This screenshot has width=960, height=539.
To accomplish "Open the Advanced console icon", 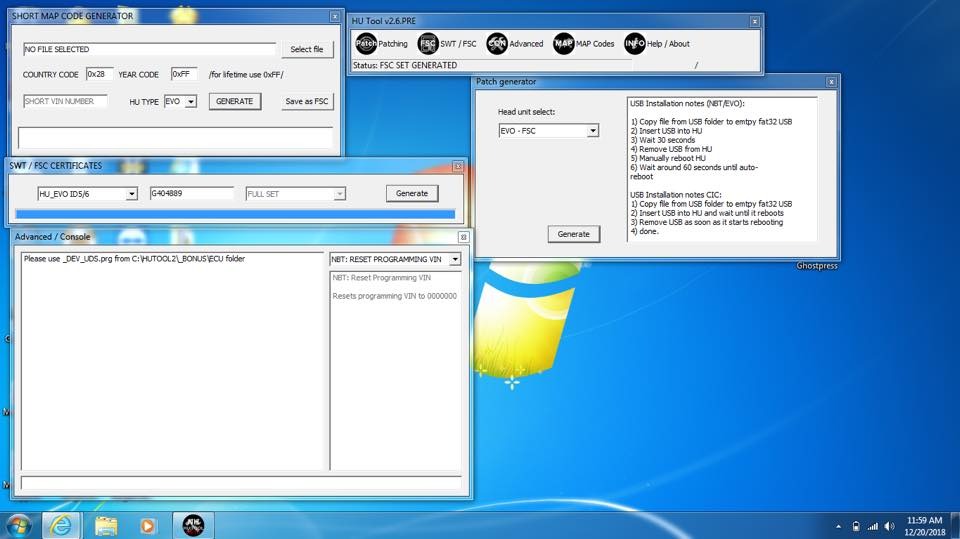I will click(x=497, y=43).
